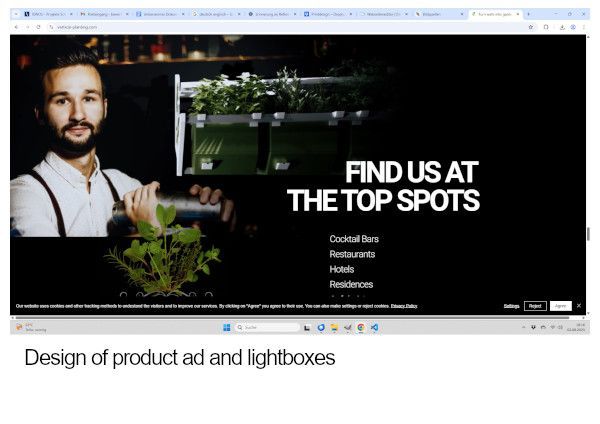The width and height of the screenshot is (600, 424).
Task: Open cookie Settings link
Action: tap(511, 306)
